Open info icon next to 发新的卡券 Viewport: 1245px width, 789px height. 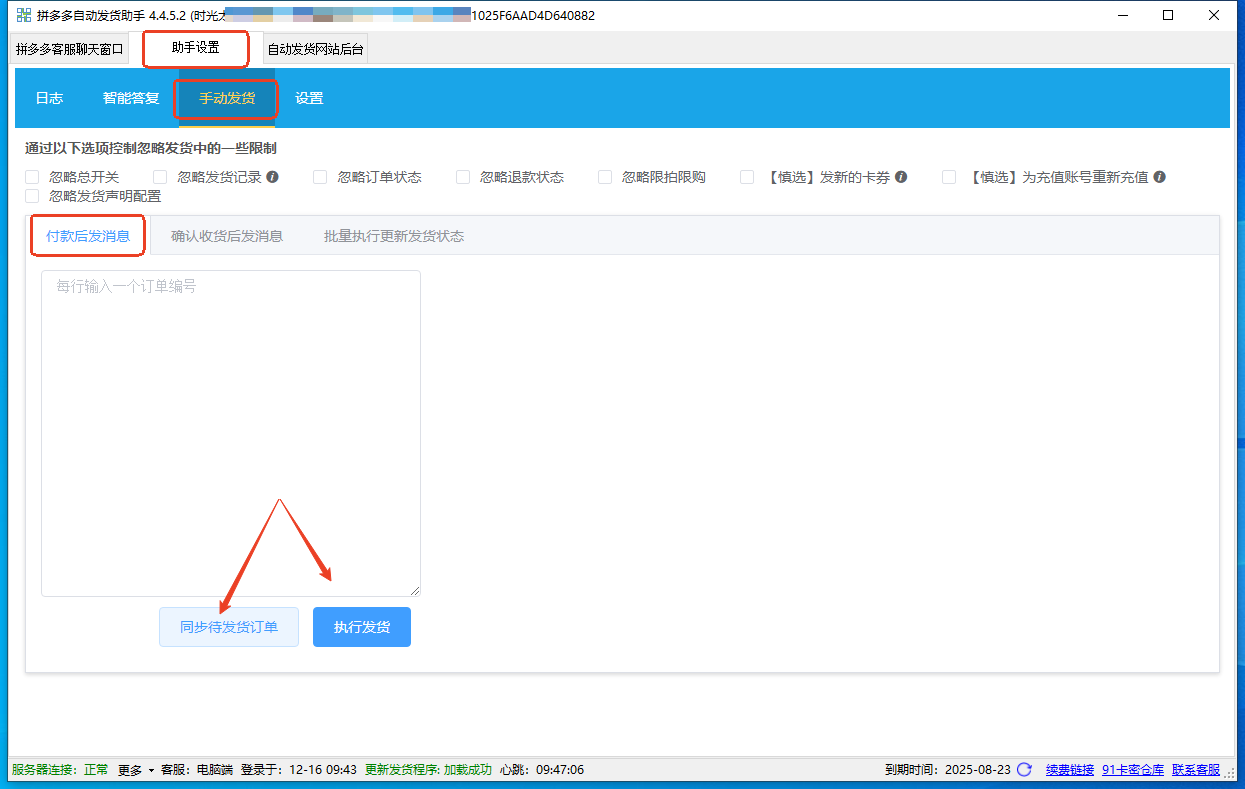pyautogui.click(x=901, y=177)
